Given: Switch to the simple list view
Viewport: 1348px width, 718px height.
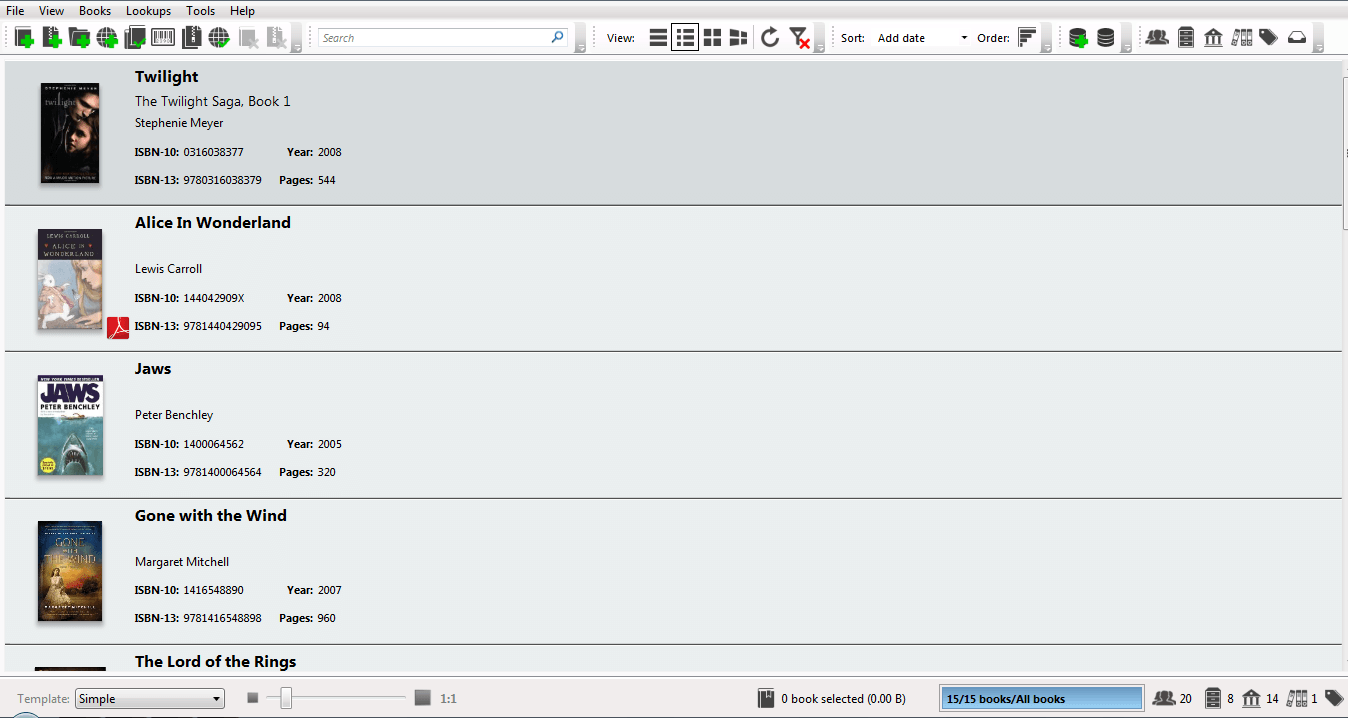Looking at the screenshot, I should 658,38.
